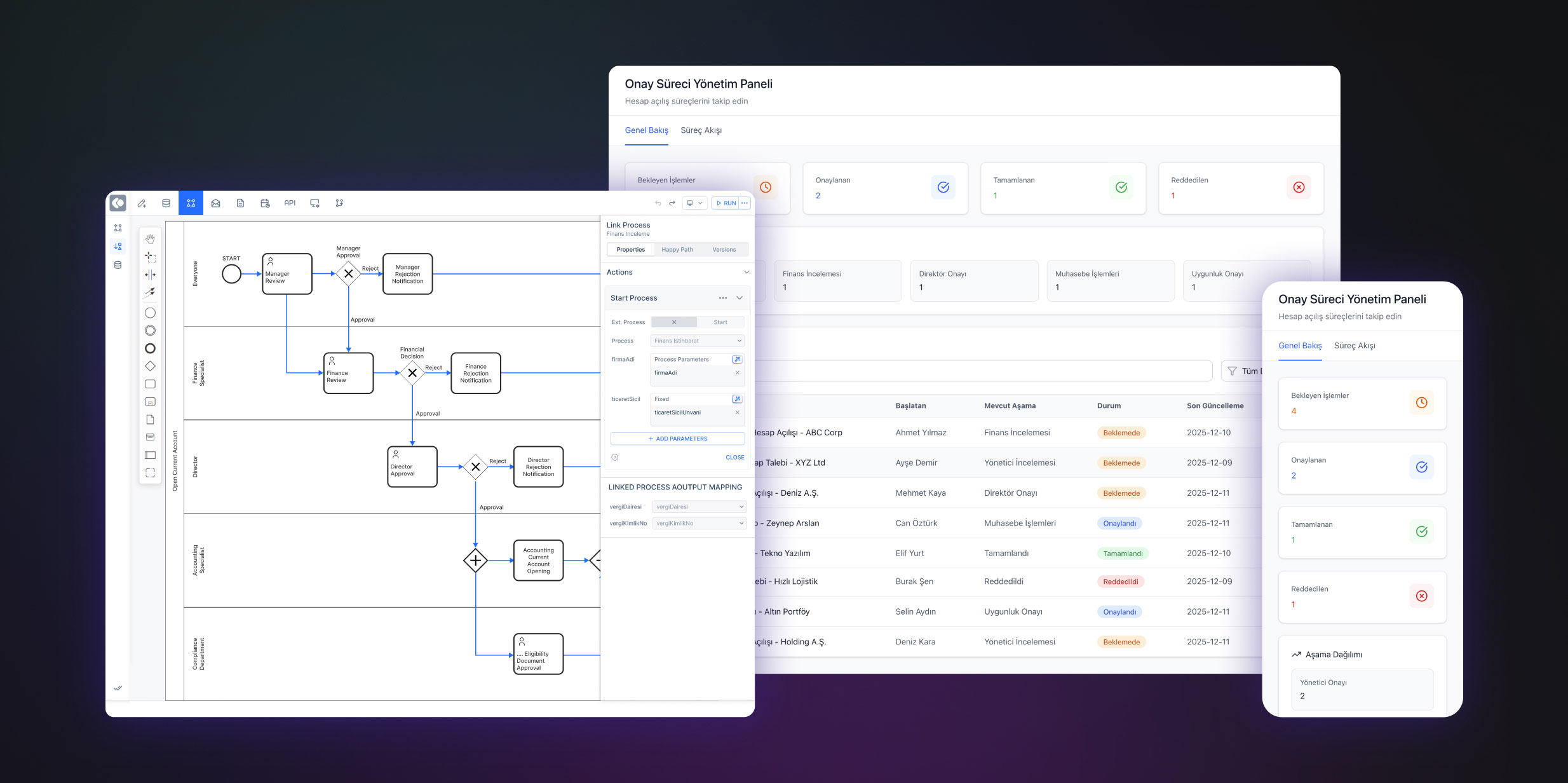Pick the gateway diamond shape
The image size is (1568, 783).
[150, 366]
